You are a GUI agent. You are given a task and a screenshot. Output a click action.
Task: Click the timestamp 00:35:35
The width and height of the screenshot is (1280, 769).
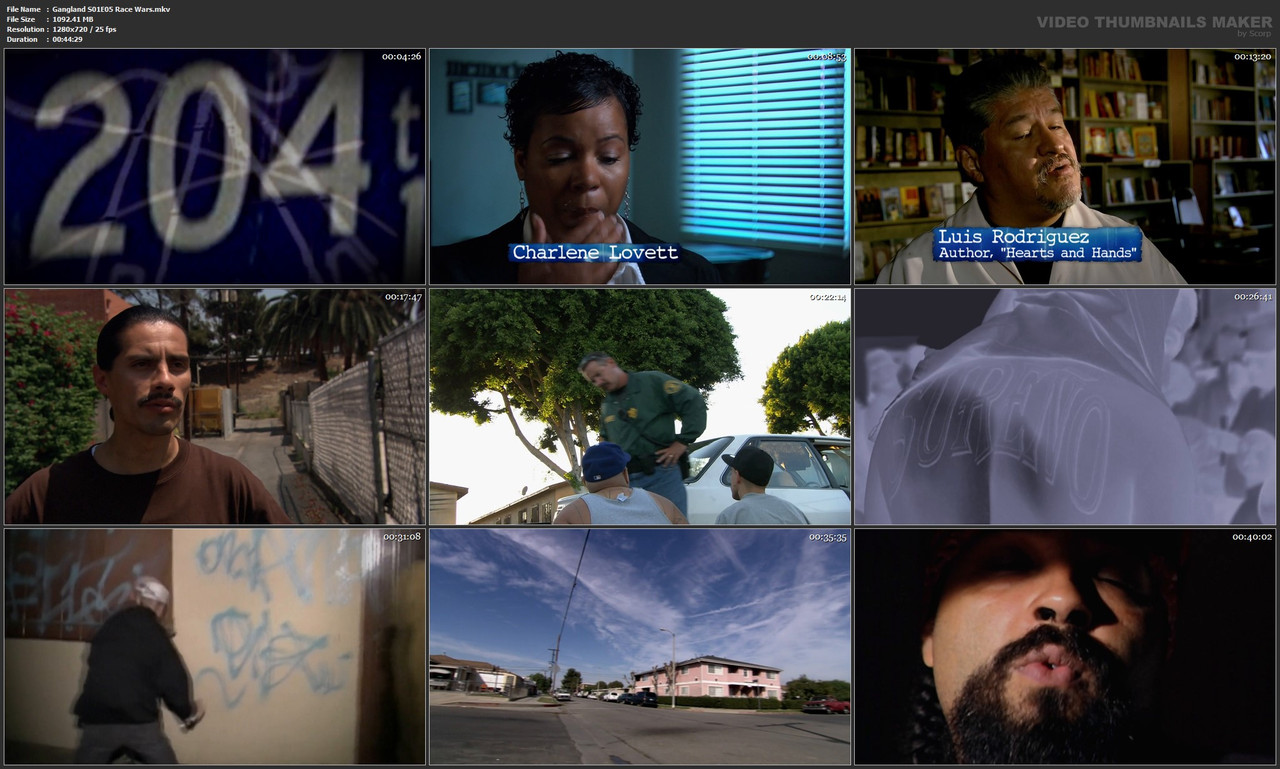pos(827,537)
